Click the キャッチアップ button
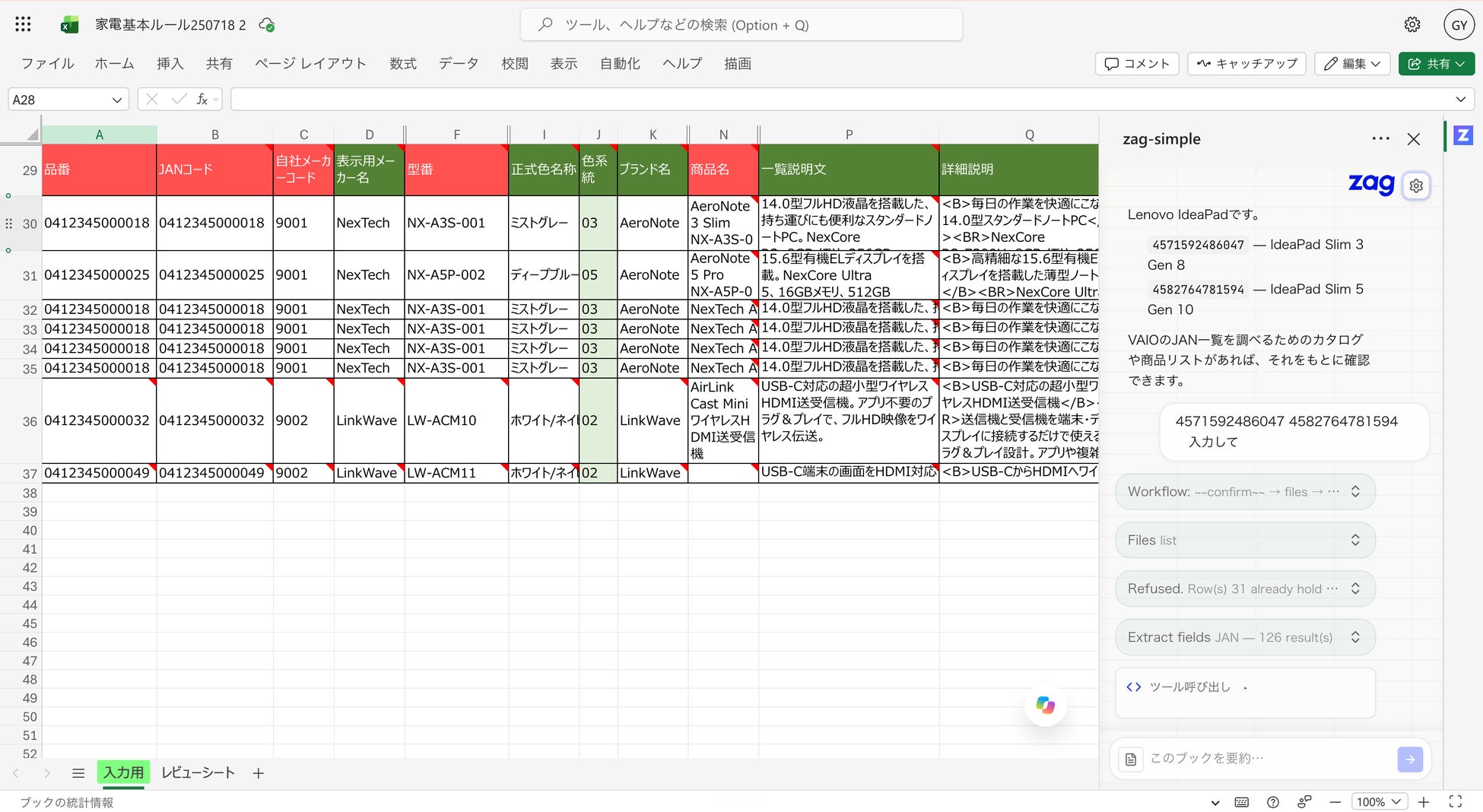This screenshot has height=812, width=1483. click(x=1247, y=64)
